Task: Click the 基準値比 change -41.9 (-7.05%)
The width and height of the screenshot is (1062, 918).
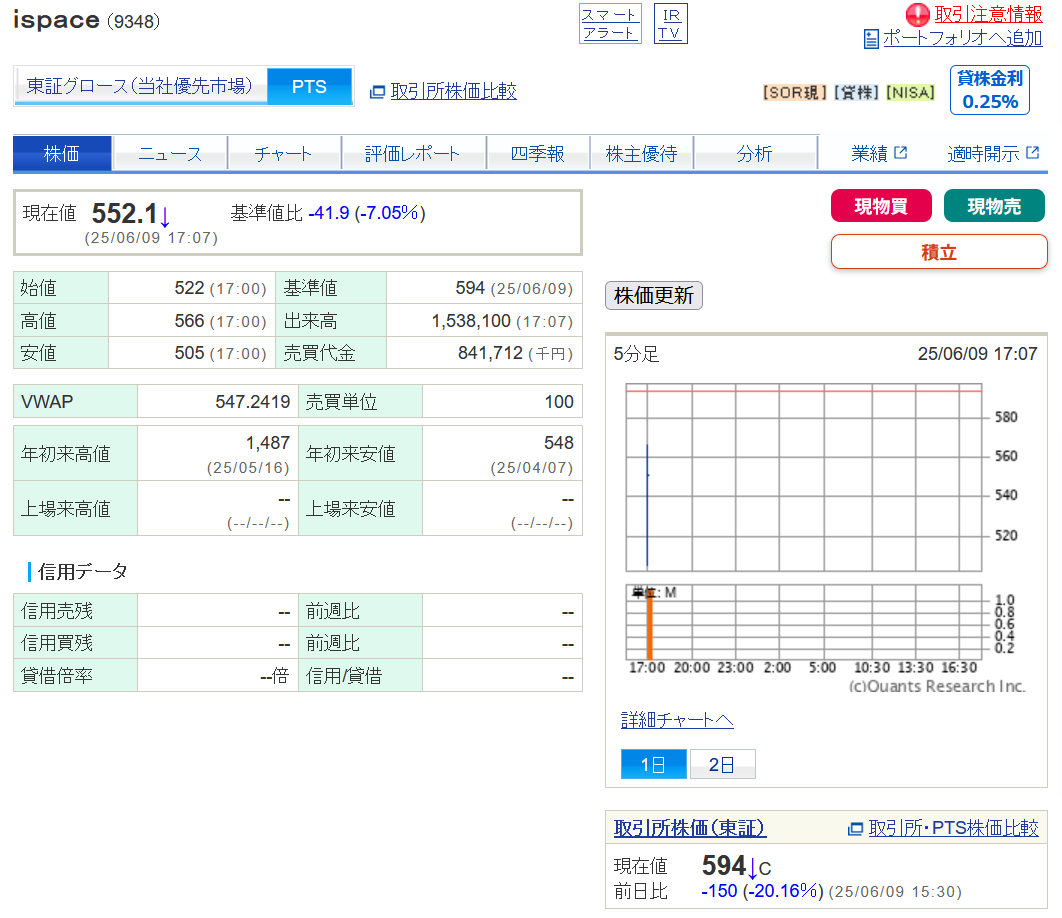Action: 366,213
